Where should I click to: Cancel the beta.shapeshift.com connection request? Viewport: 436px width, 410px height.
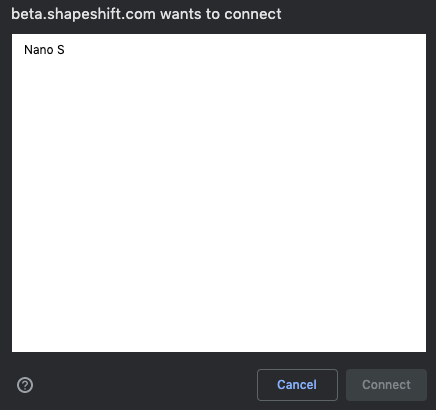click(x=297, y=385)
